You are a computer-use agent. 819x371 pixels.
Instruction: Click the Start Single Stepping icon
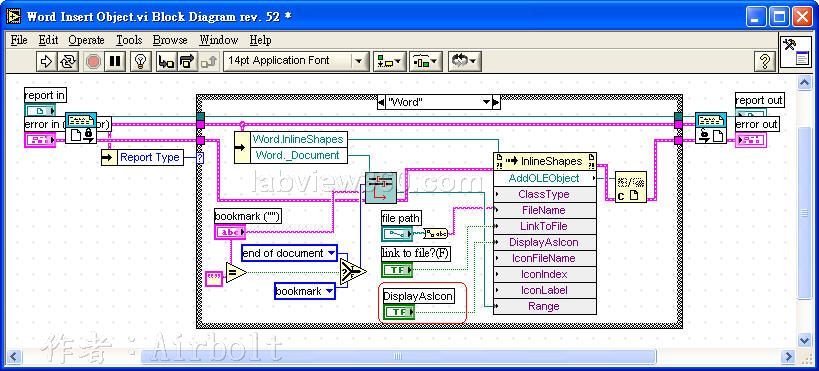166,62
